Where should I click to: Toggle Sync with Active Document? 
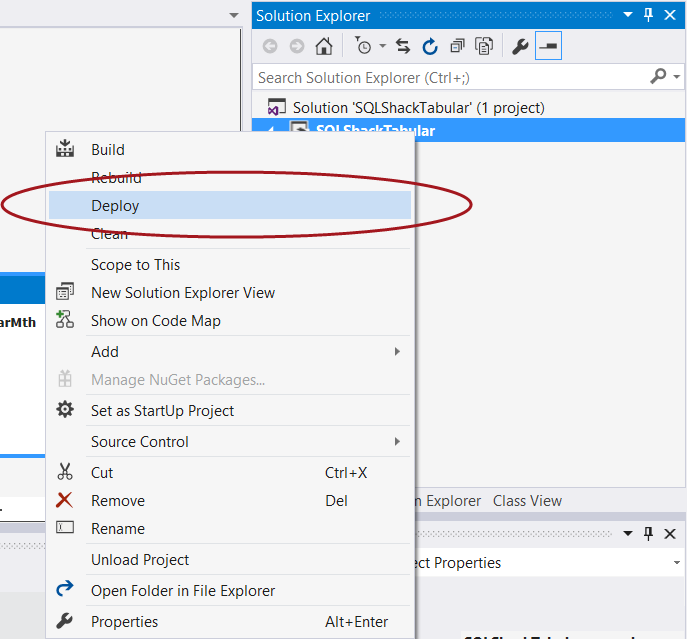click(x=403, y=46)
